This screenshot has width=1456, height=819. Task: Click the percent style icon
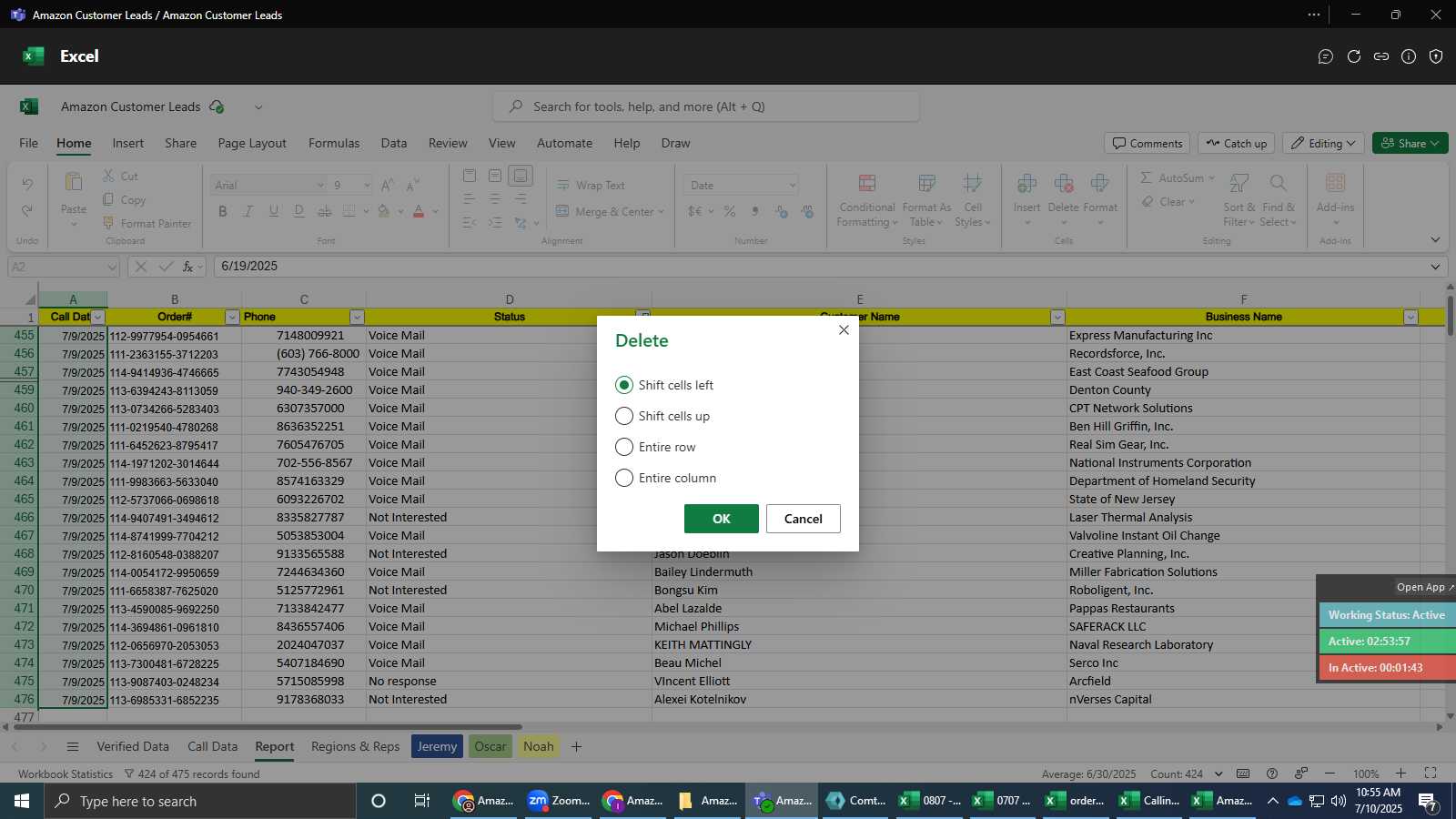[729, 211]
